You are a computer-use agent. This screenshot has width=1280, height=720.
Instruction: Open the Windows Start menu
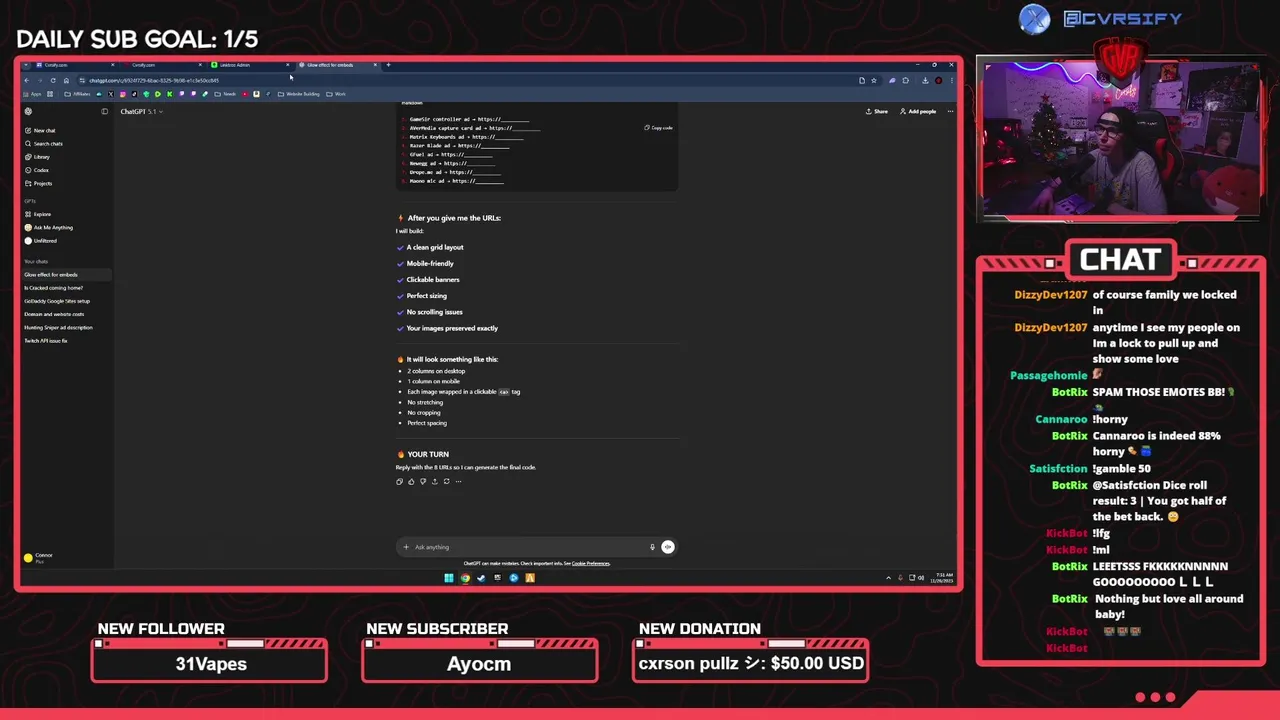(449, 578)
